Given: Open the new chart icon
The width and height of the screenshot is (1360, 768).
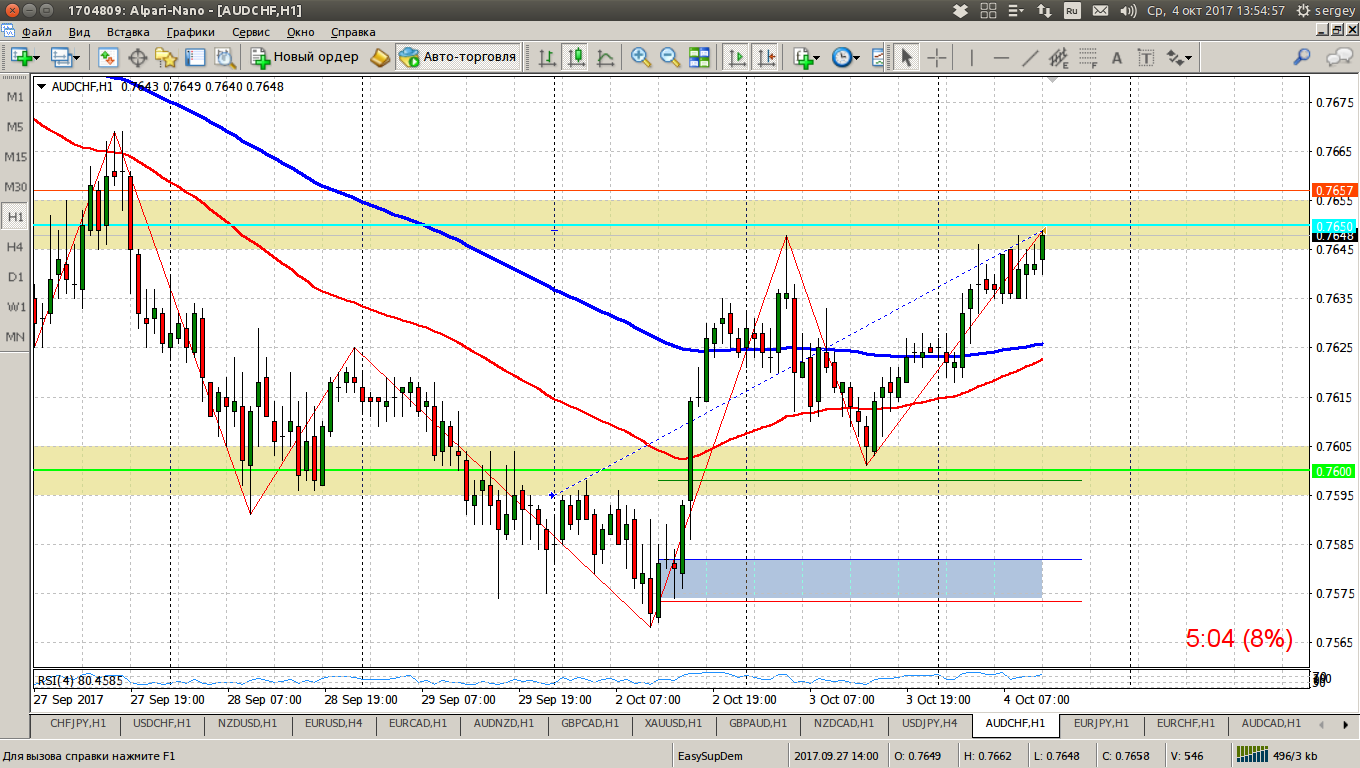Looking at the screenshot, I should 20,57.
